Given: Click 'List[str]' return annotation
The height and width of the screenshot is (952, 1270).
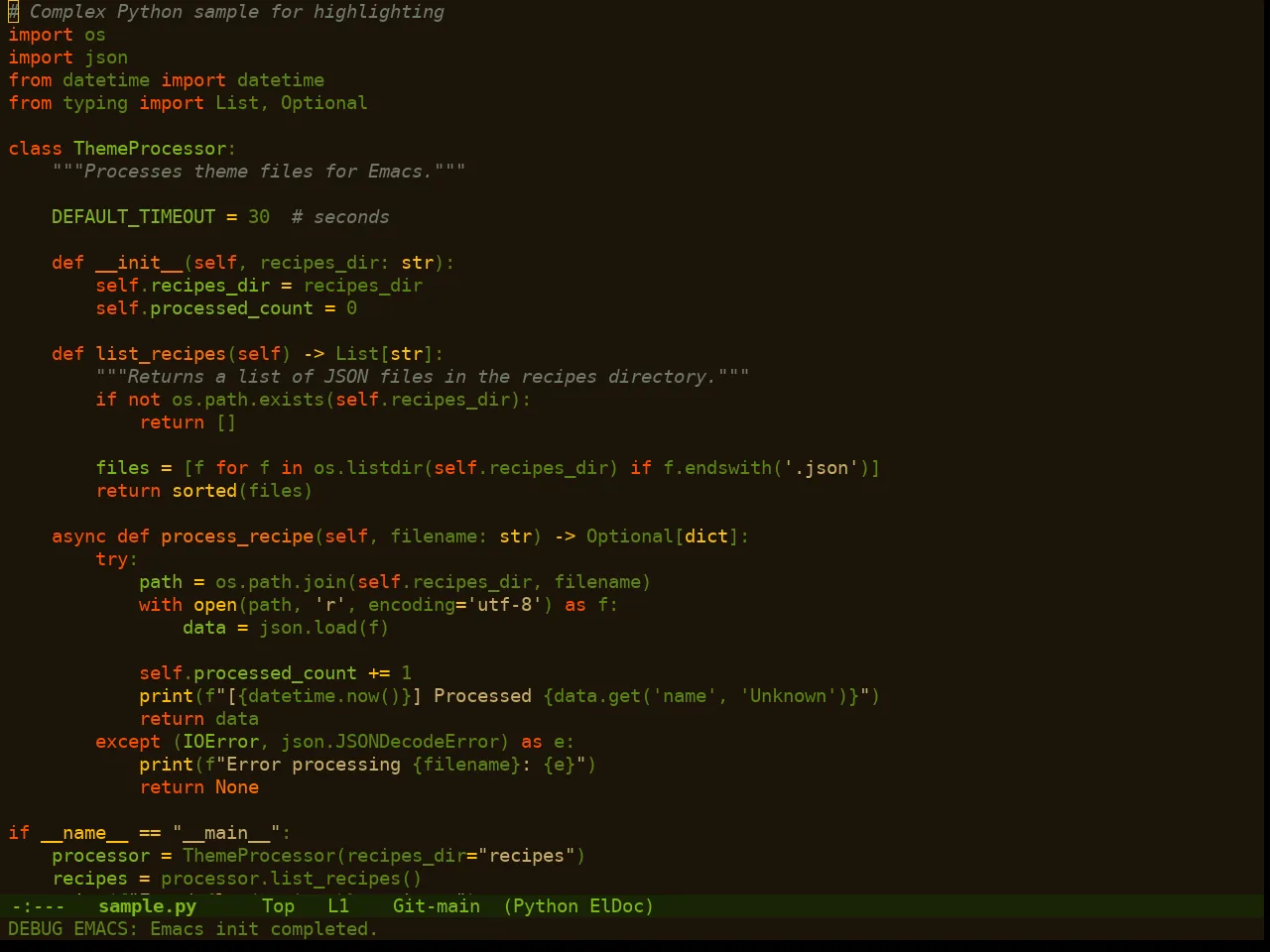Looking at the screenshot, I should click(x=384, y=354).
